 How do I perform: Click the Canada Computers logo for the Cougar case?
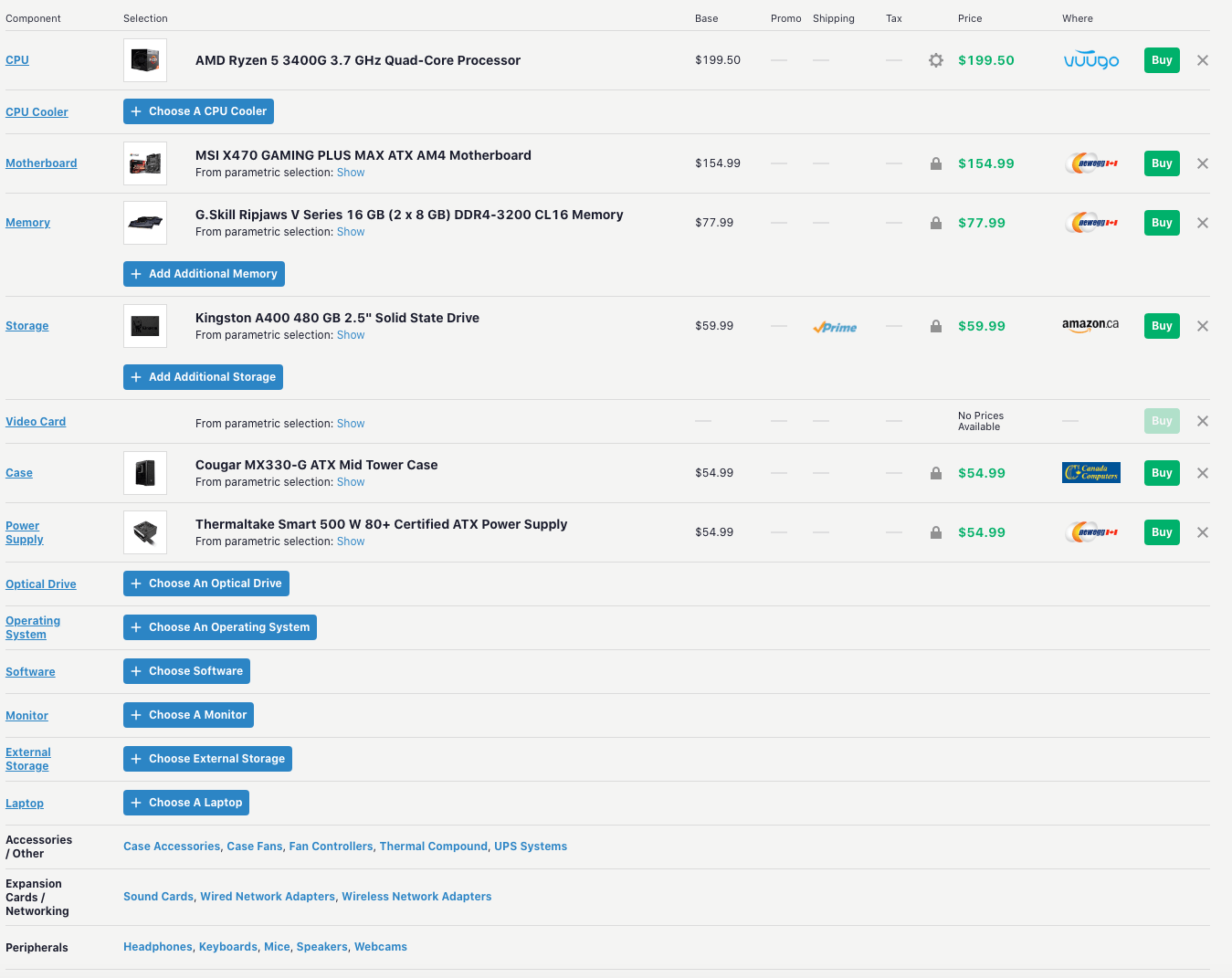click(x=1090, y=472)
